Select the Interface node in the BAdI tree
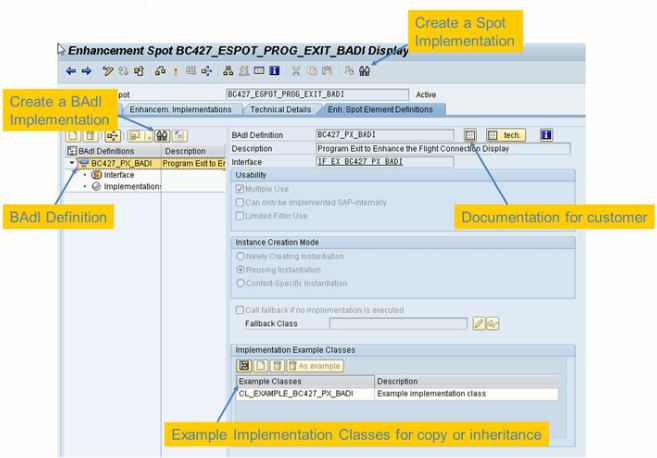 tap(119, 175)
